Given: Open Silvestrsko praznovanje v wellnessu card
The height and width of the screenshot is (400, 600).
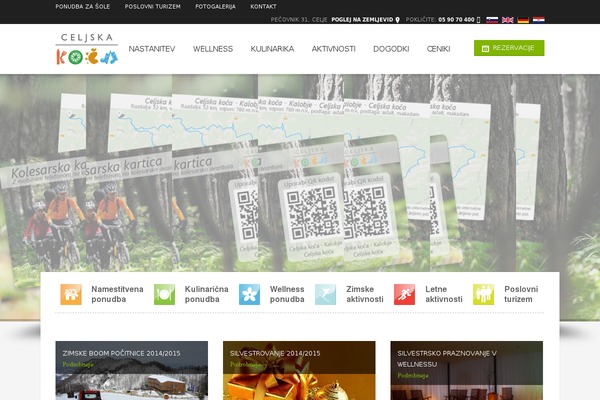Looking at the screenshot, I should [x=466, y=371].
